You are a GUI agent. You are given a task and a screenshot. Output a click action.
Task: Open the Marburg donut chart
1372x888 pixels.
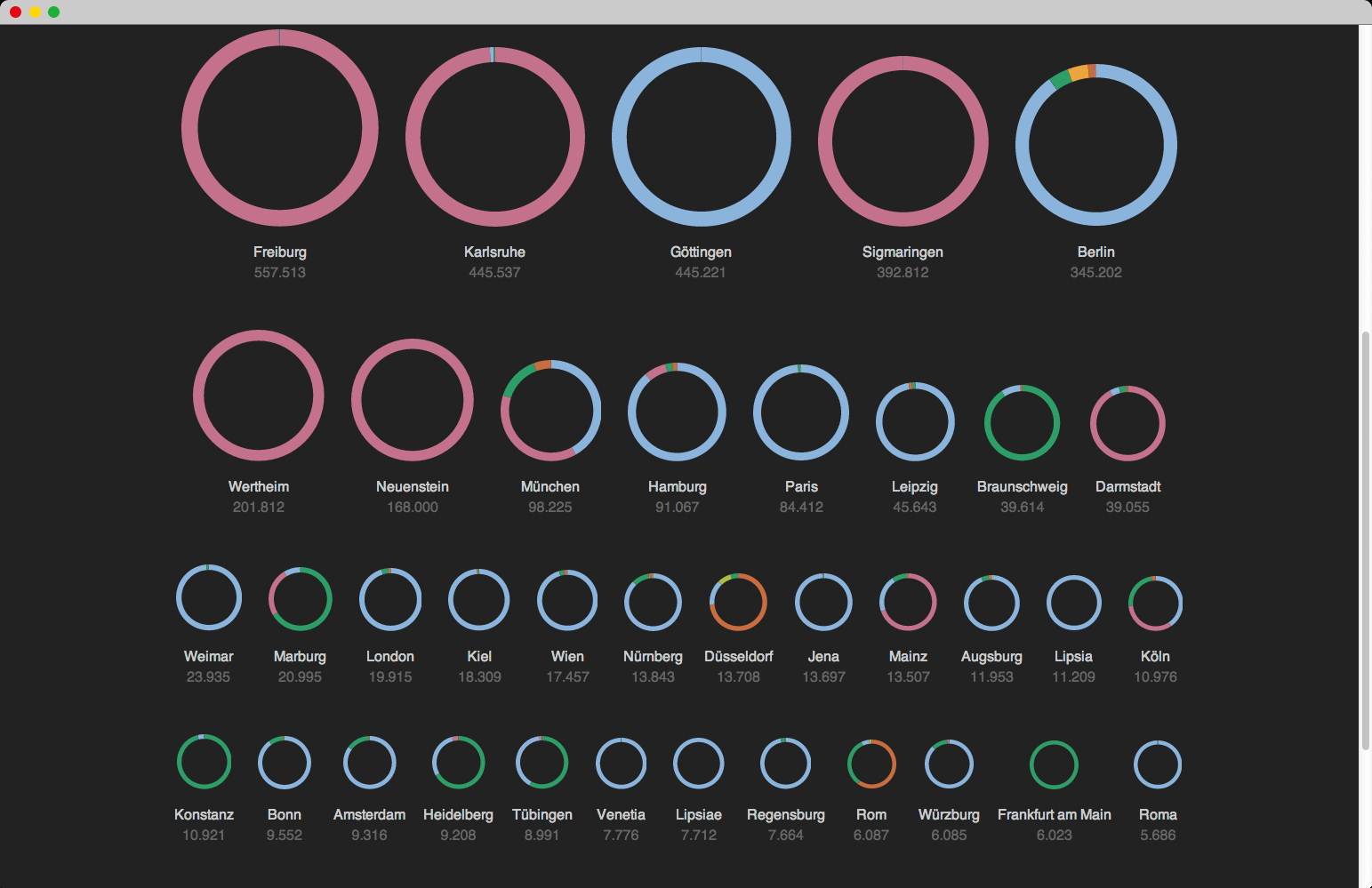coord(301,598)
